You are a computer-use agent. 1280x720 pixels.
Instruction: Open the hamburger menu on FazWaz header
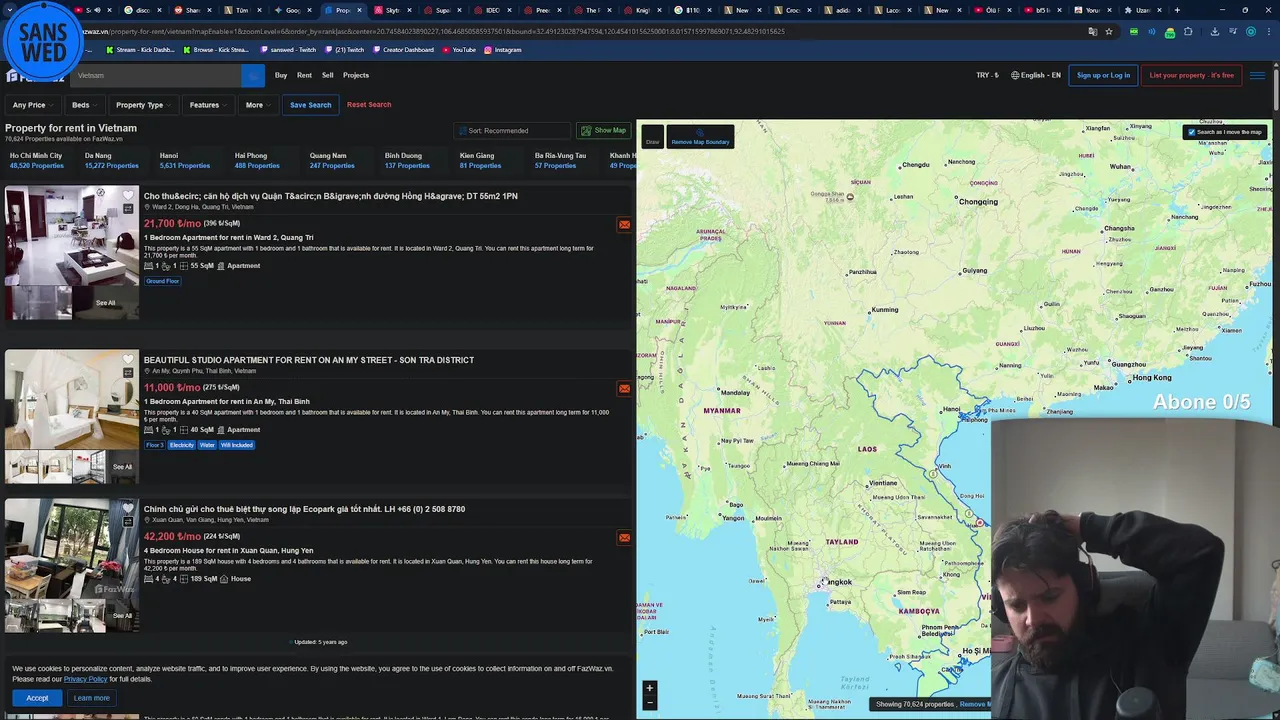click(1257, 75)
